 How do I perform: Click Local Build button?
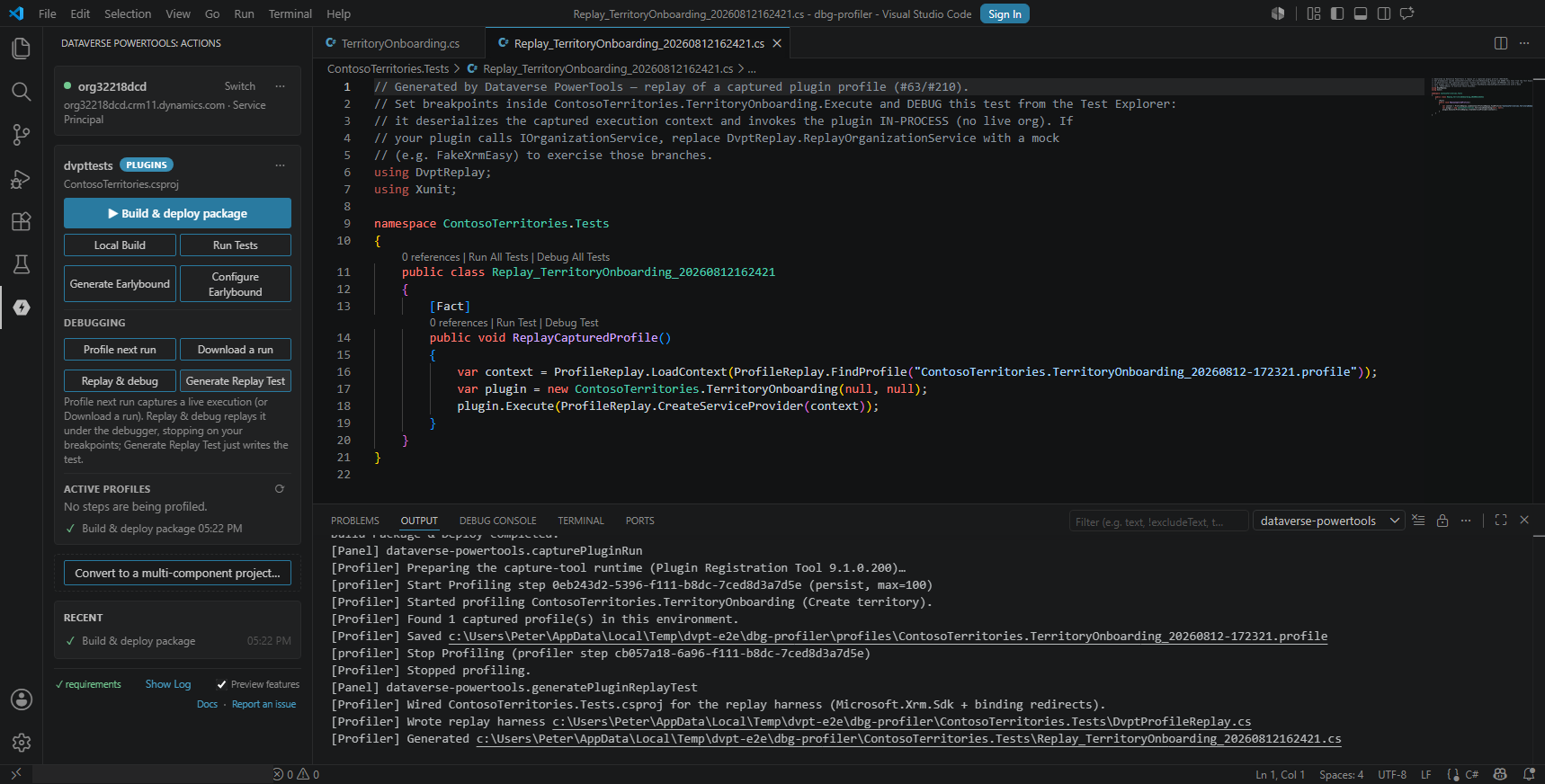click(120, 245)
